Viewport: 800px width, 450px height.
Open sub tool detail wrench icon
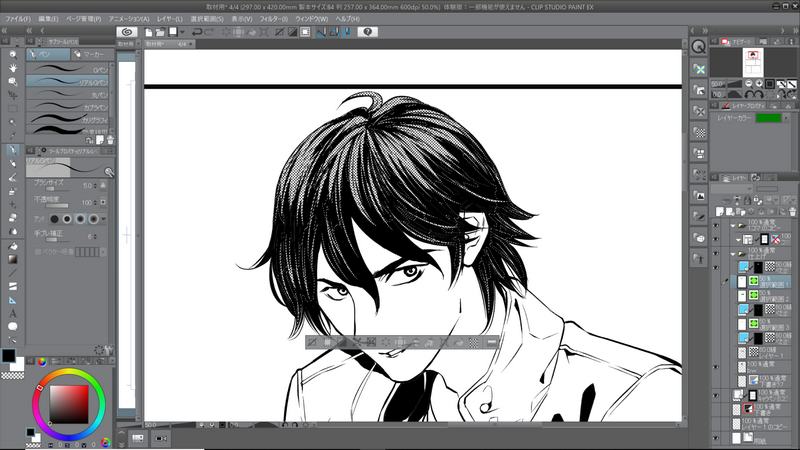109,172
